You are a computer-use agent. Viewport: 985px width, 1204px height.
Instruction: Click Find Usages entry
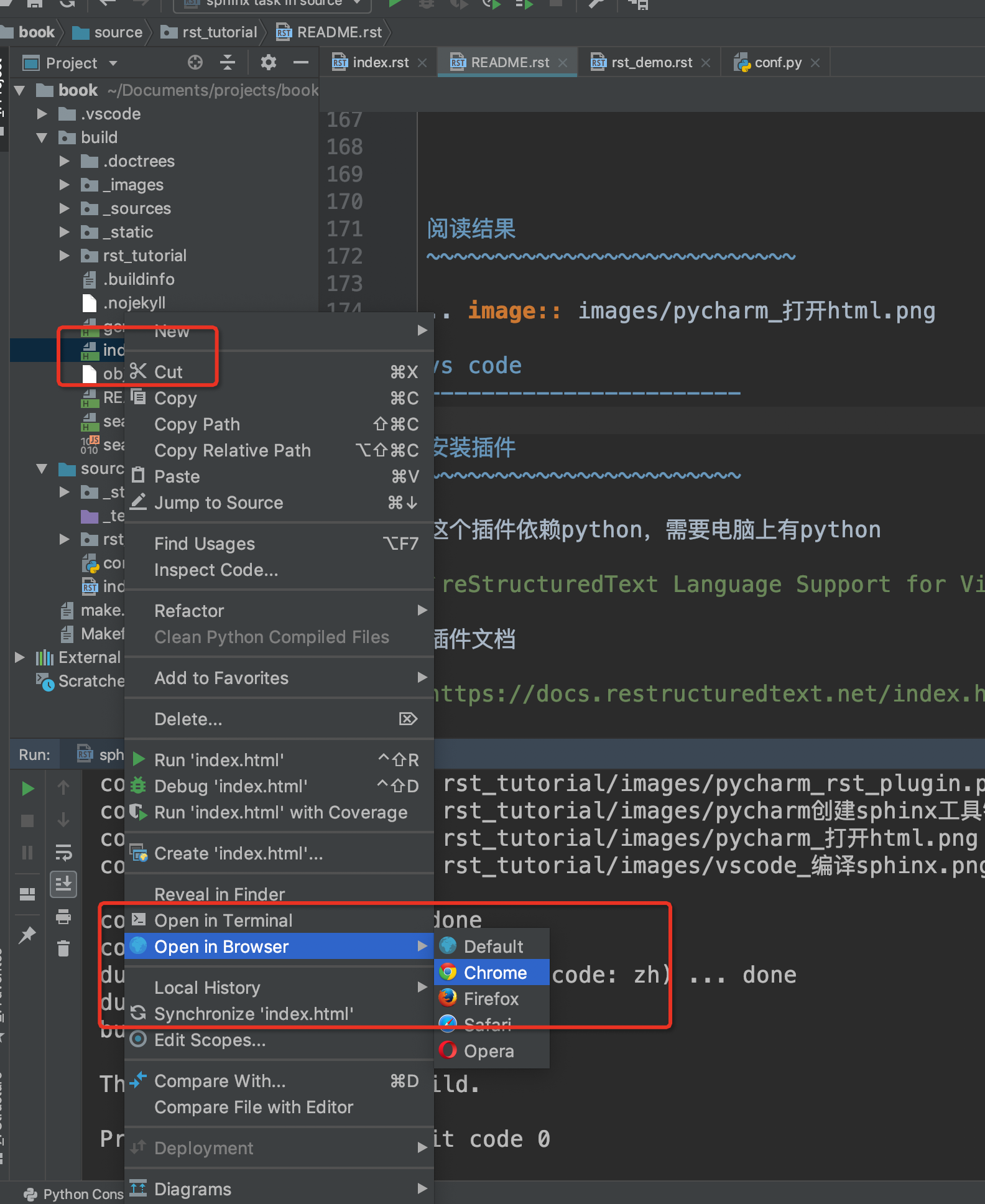pyautogui.click(x=279, y=544)
